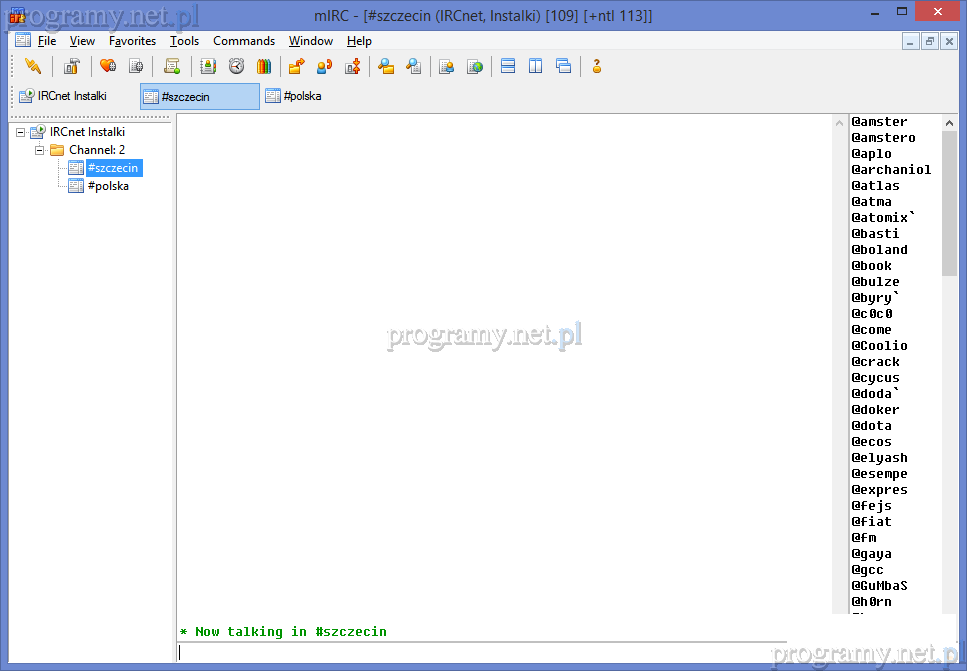967x671 pixels.
Task: Click the About question mark icon
Action: click(597, 67)
